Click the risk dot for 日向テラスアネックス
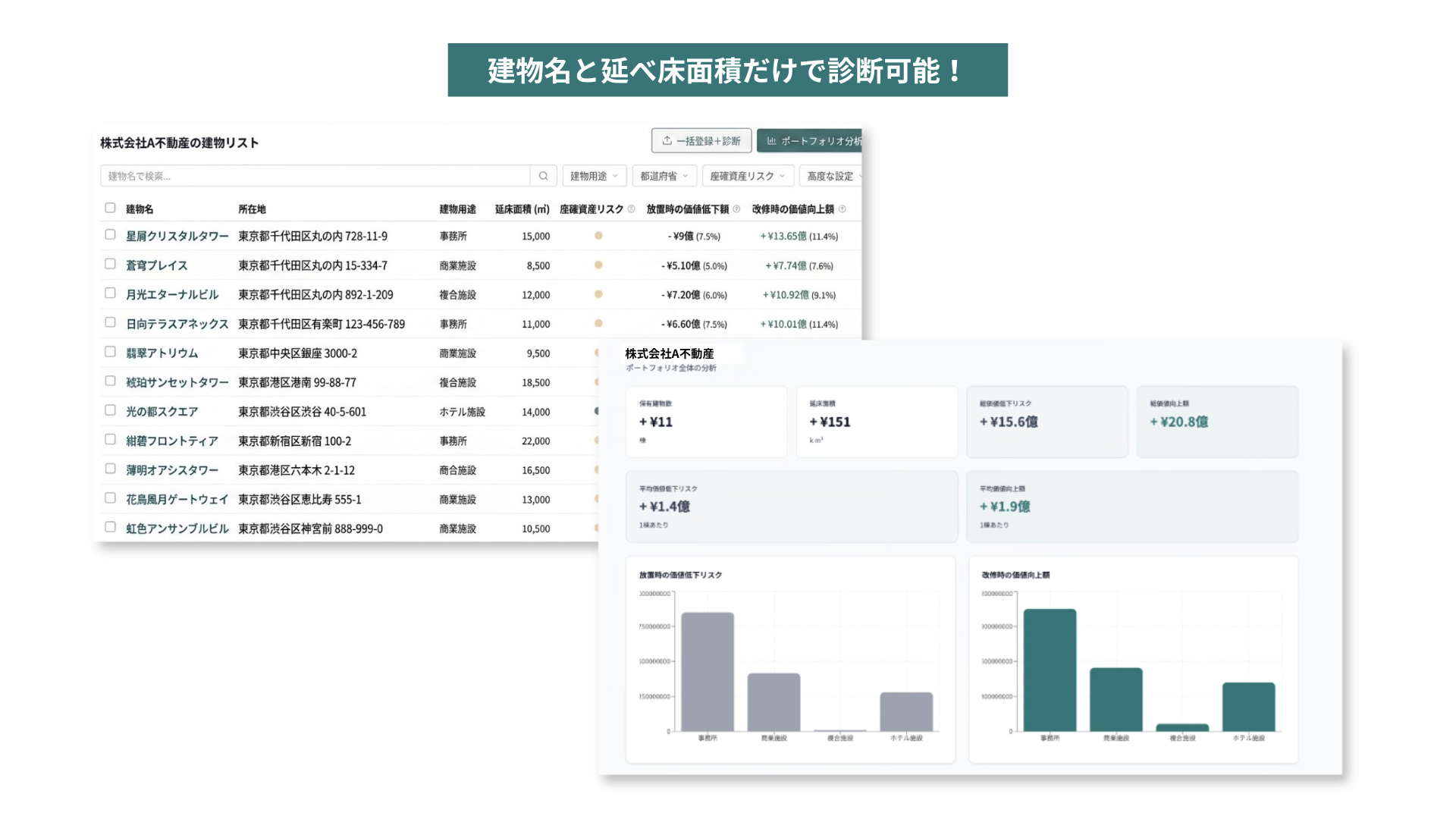Screen dimensions: 1456x819 (x=598, y=324)
